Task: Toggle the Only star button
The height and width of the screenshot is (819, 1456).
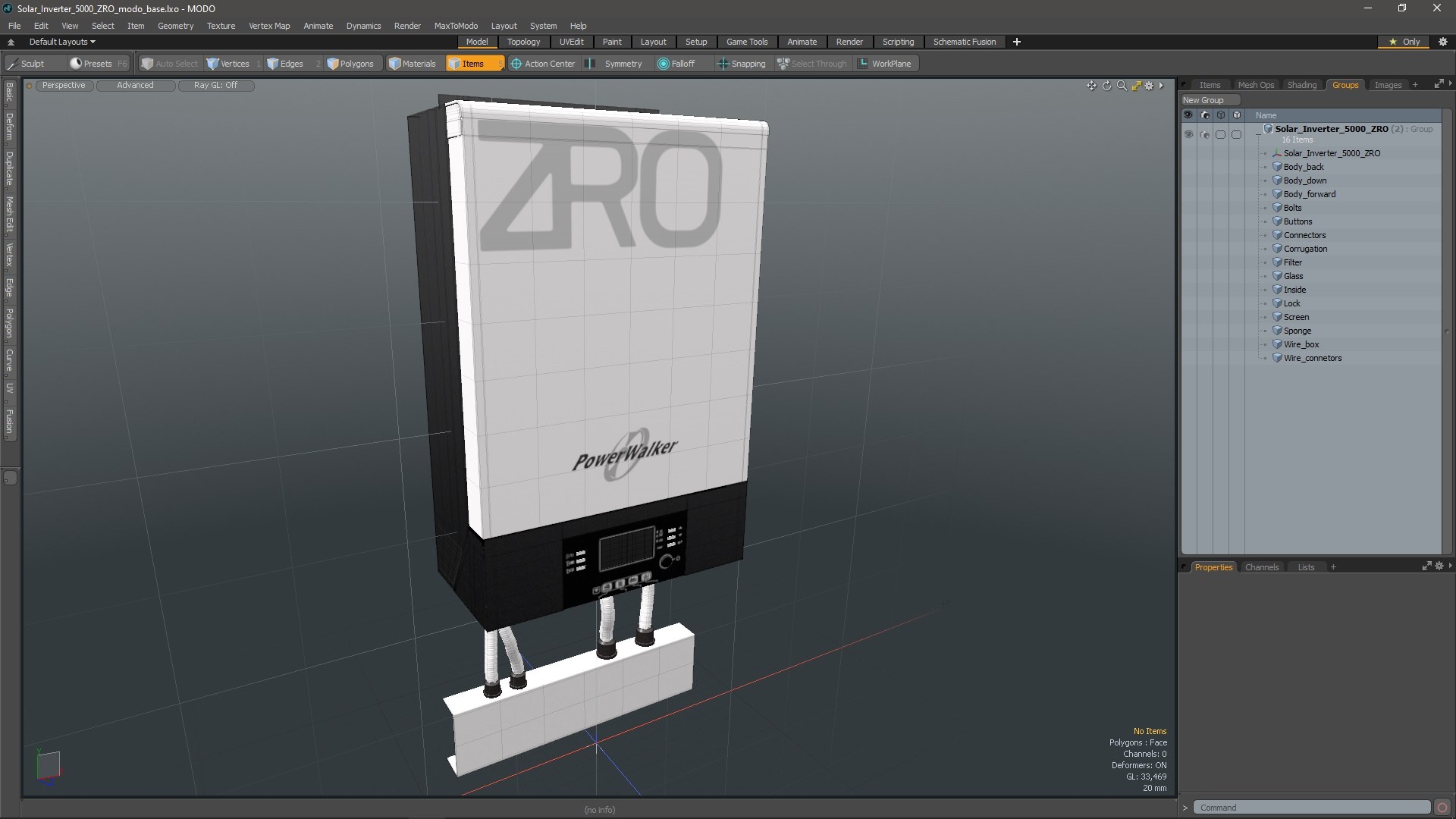Action: point(1404,42)
